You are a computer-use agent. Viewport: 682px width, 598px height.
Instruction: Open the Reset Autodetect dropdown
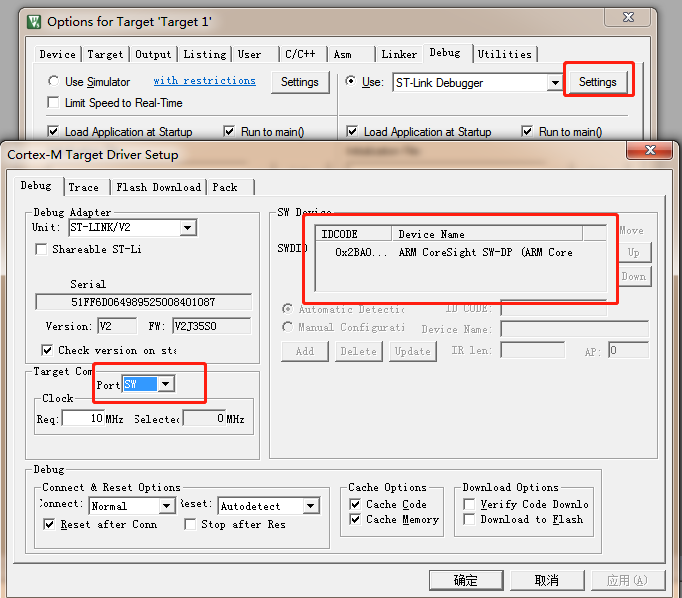(311, 506)
